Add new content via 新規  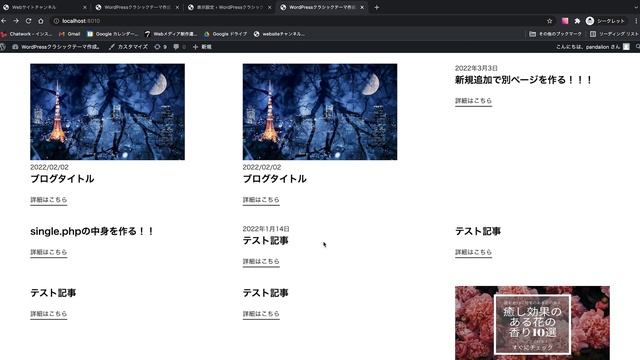(x=202, y=47)
